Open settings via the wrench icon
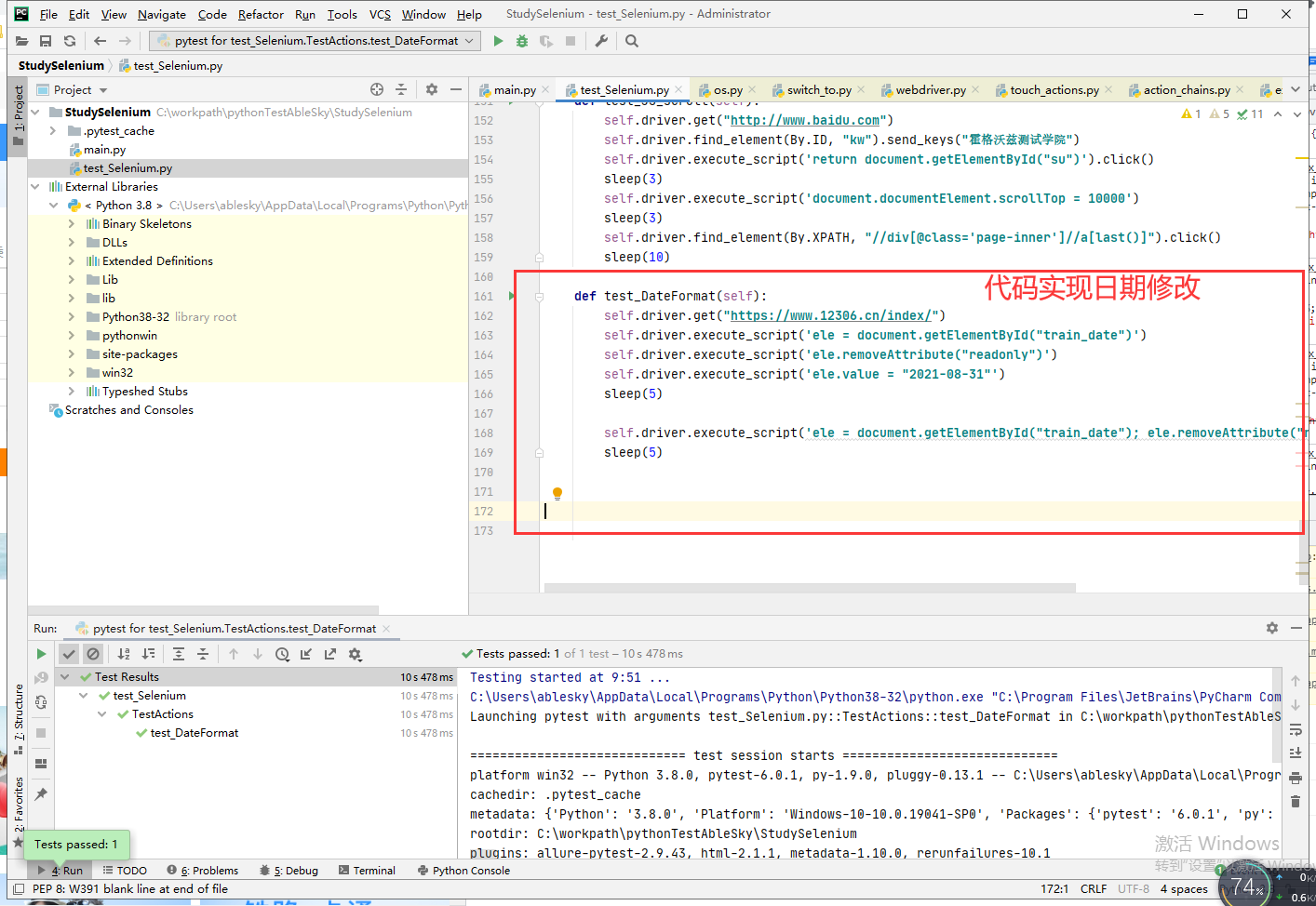The width and height of the screenshot is (1316, 906). coord(601,41)
